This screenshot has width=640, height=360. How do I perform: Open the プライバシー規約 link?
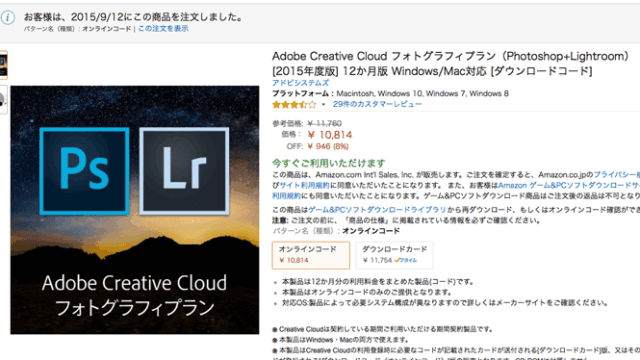click(617, 175)
